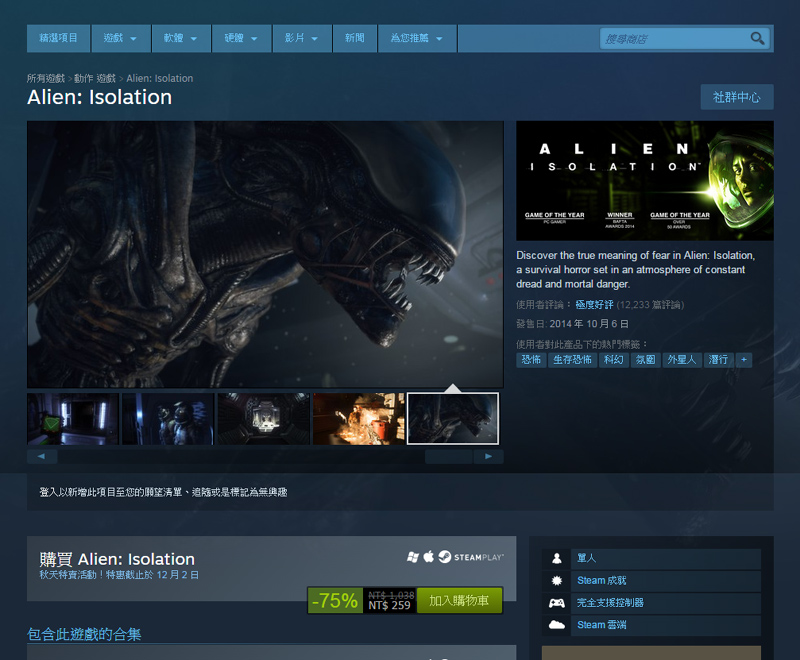Open the 社群中心 community hub button

[x=737, y=97]
